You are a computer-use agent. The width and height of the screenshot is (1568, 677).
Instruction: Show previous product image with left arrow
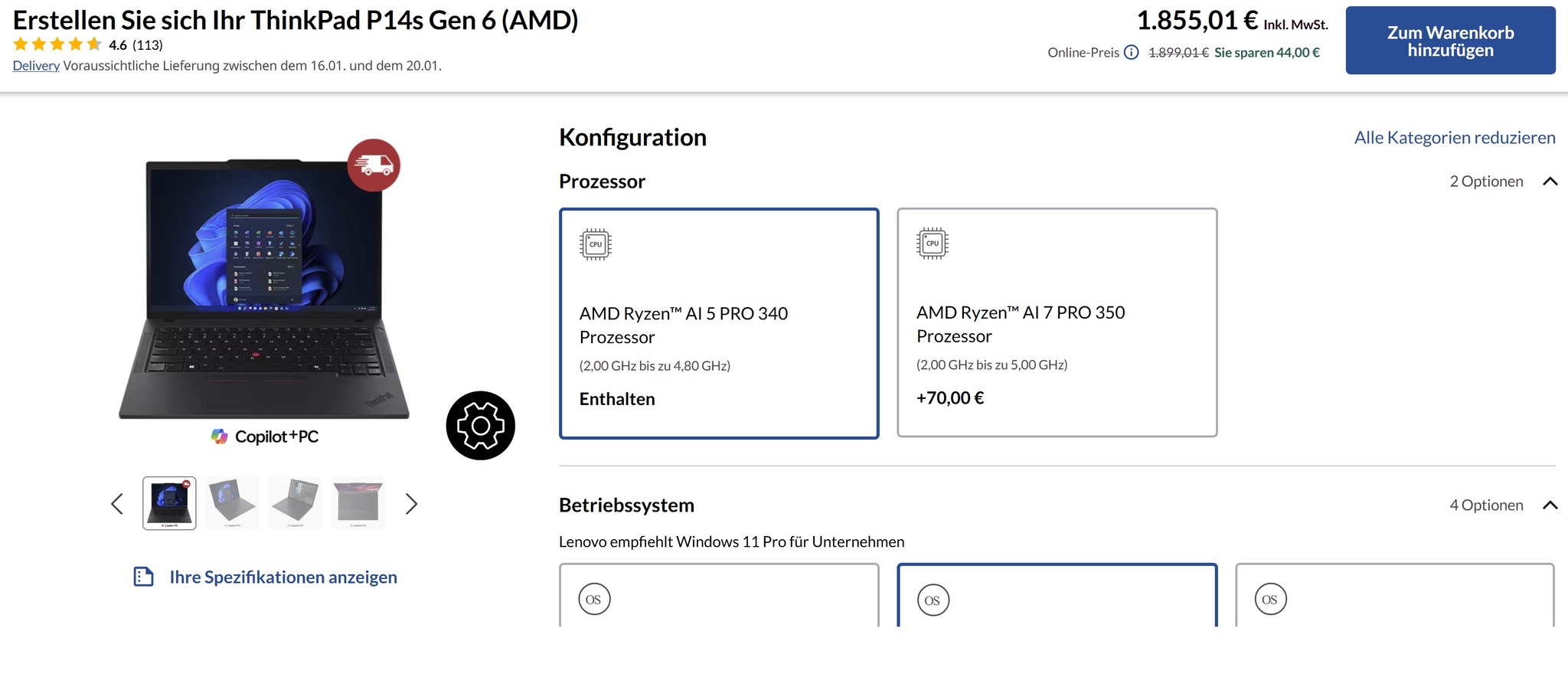(x=117, y=504)
